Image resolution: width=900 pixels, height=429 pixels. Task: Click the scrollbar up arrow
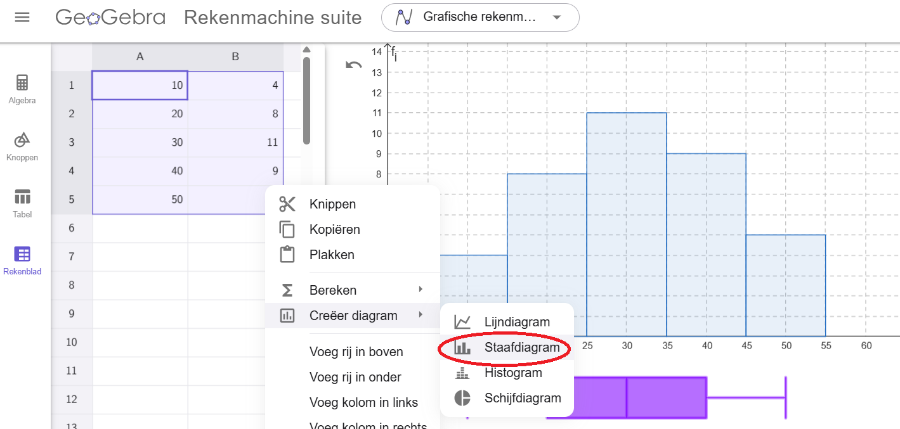coord(307,49)
